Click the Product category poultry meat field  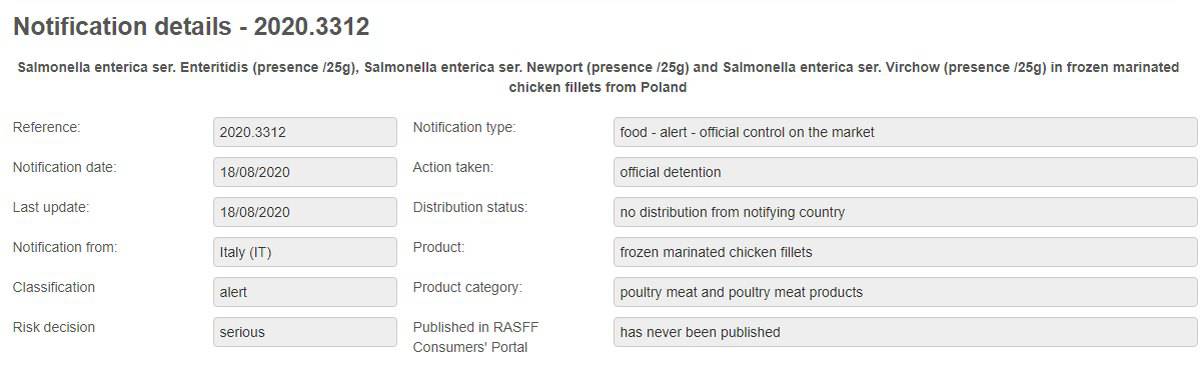pos(905,292)
